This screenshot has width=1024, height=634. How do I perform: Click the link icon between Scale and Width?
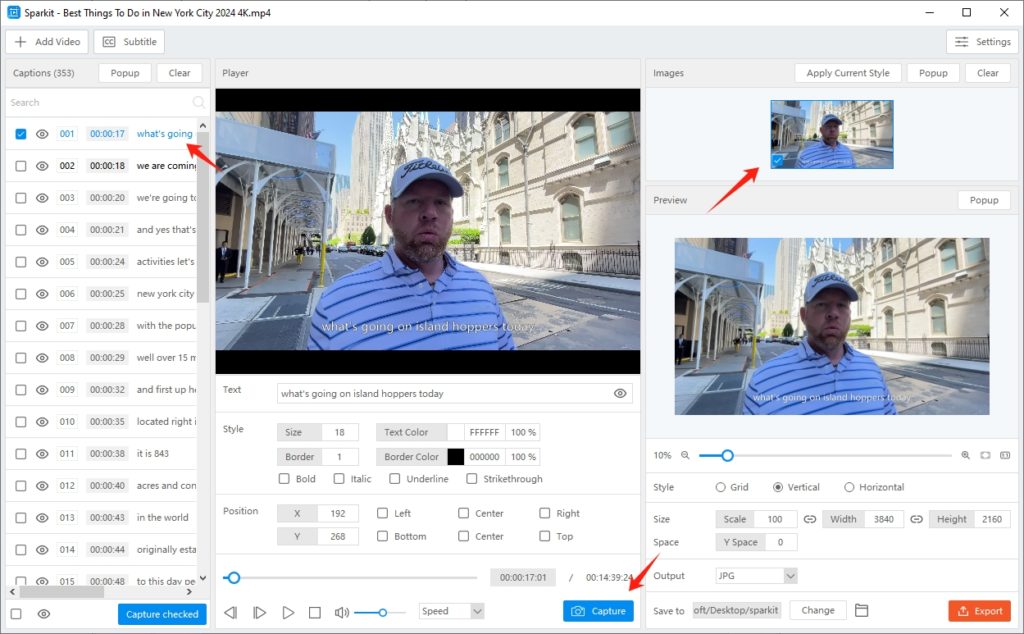coord(810,519)
